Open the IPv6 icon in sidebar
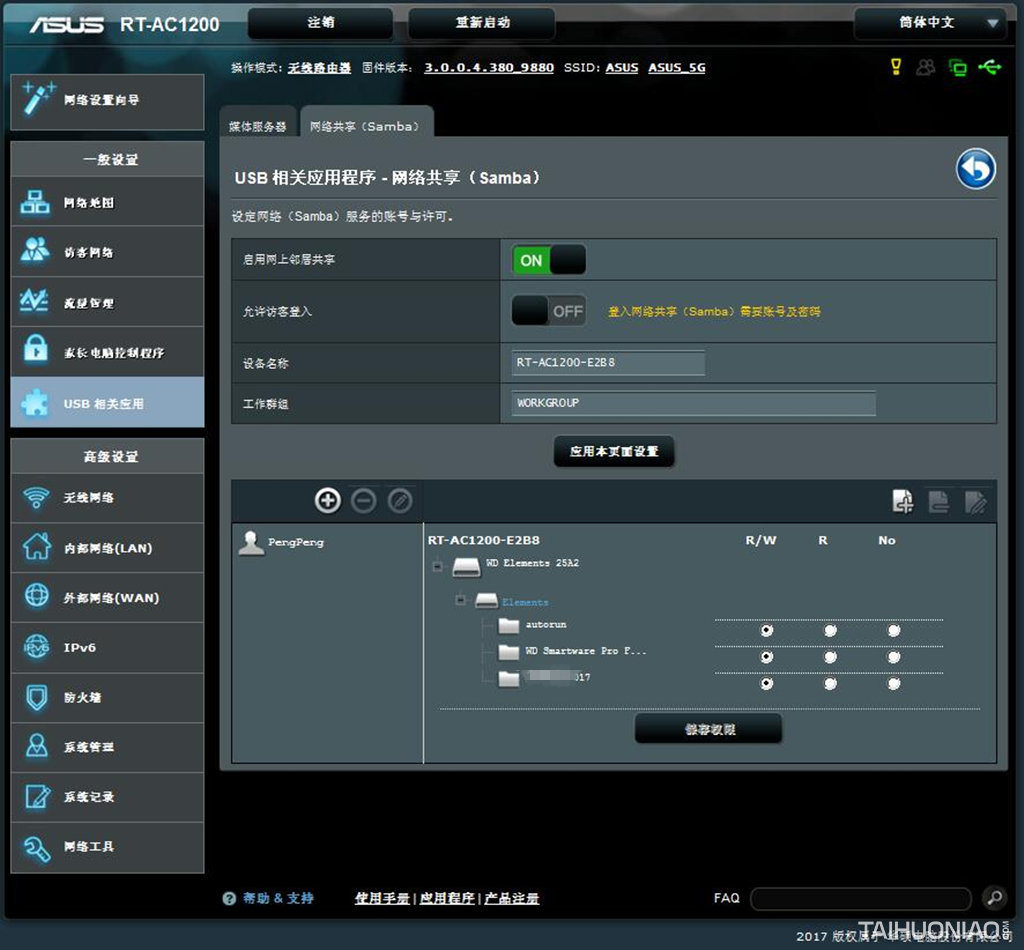 pos(37,646)
